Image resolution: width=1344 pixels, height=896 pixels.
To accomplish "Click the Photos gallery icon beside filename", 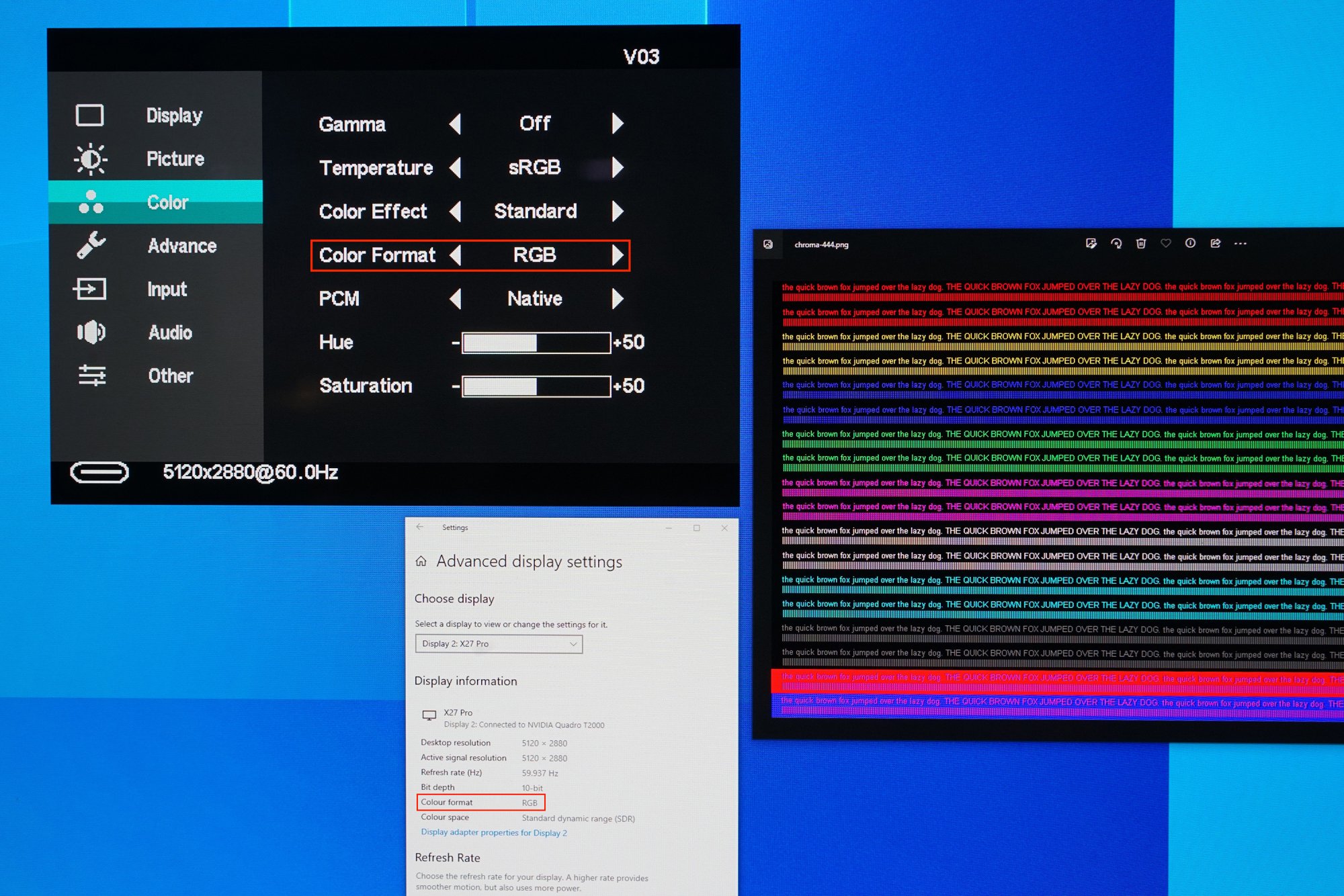I will tap(768, 244).
